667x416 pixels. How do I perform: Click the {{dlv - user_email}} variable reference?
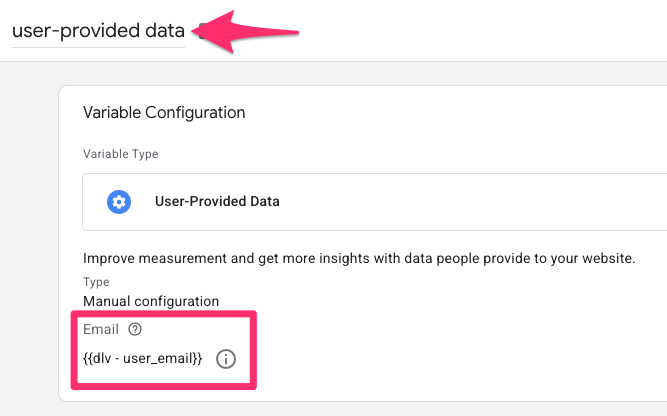(x=143, y=359)
